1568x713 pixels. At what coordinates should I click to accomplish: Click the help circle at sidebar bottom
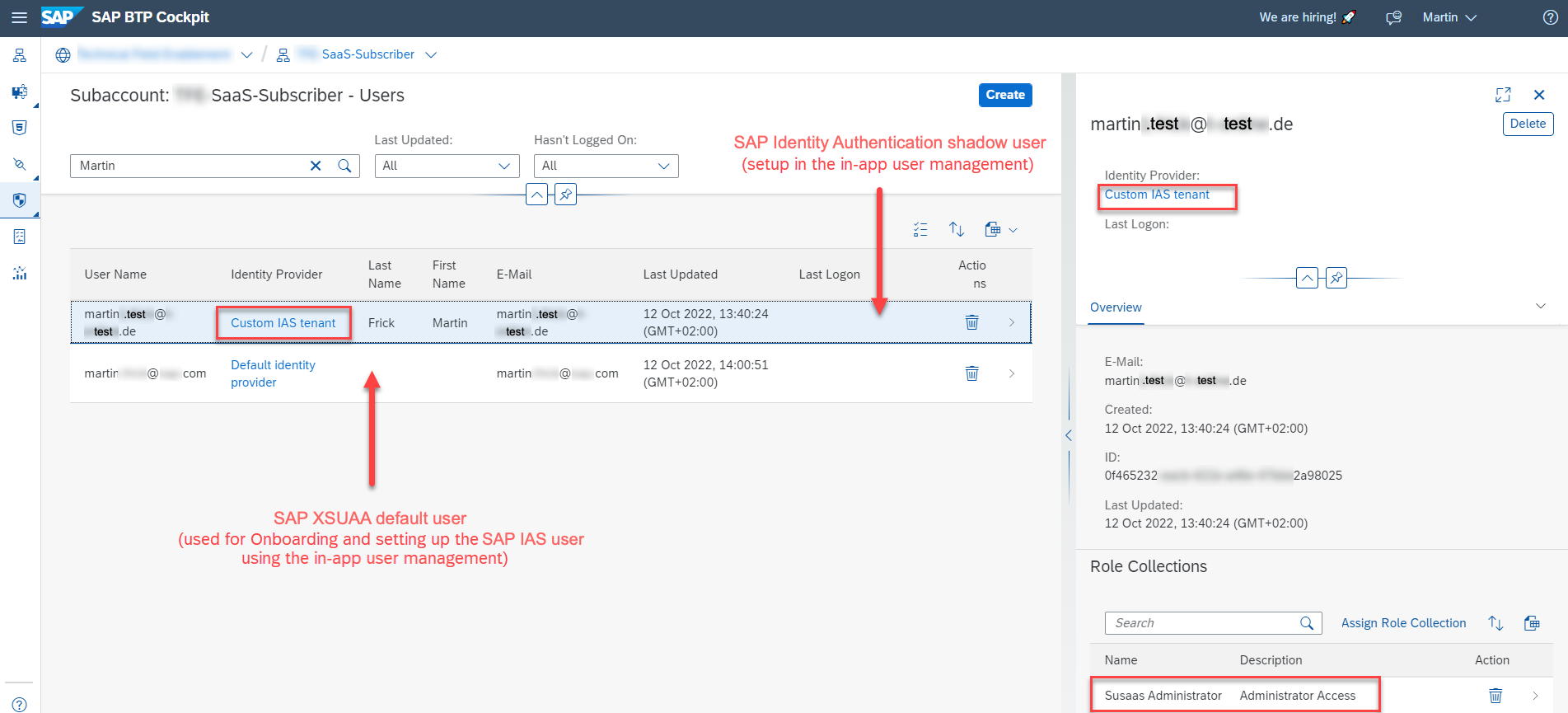[20, 705]
